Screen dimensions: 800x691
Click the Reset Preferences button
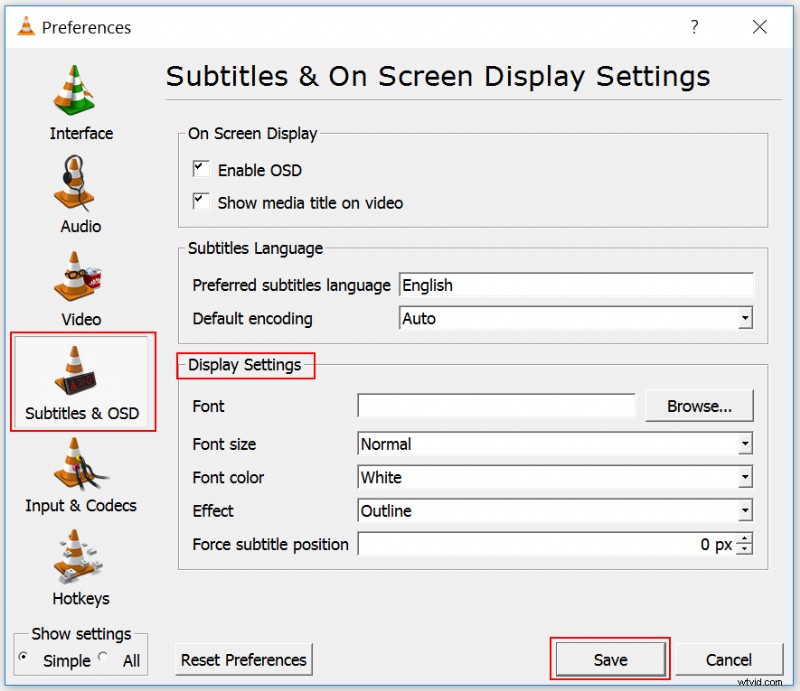coord(243,660)
